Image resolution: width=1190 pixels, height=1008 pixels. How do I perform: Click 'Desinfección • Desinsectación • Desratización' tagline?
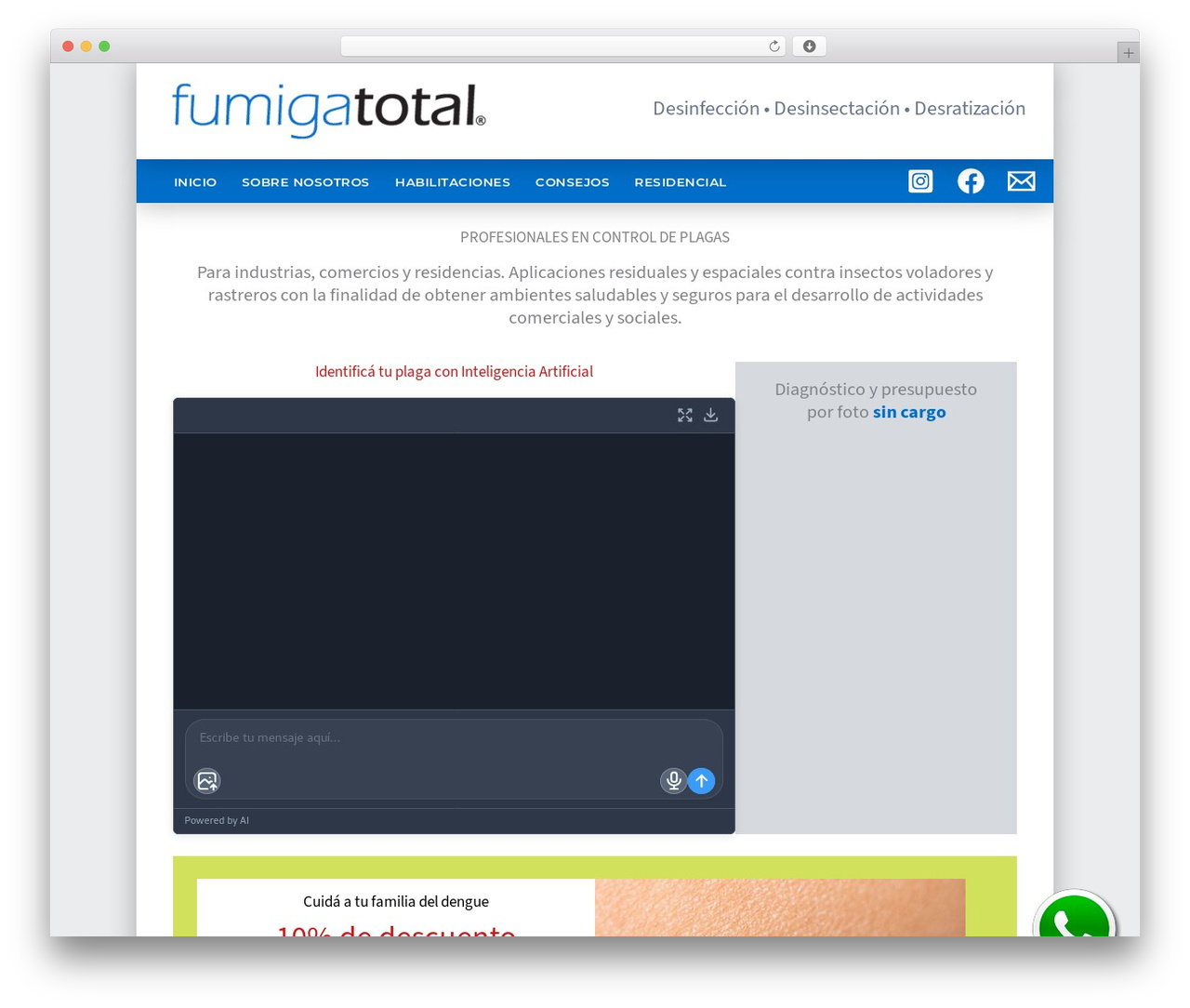(x=839, y=109)
